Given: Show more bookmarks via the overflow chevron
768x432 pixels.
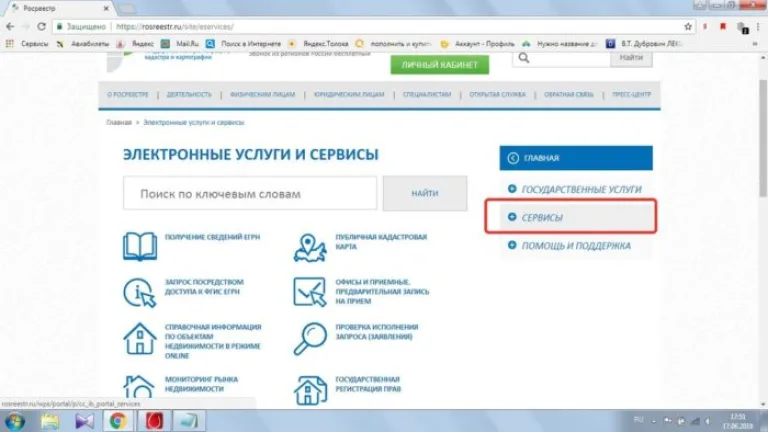Looking at the screenshot, I should [x=755, y=44].
